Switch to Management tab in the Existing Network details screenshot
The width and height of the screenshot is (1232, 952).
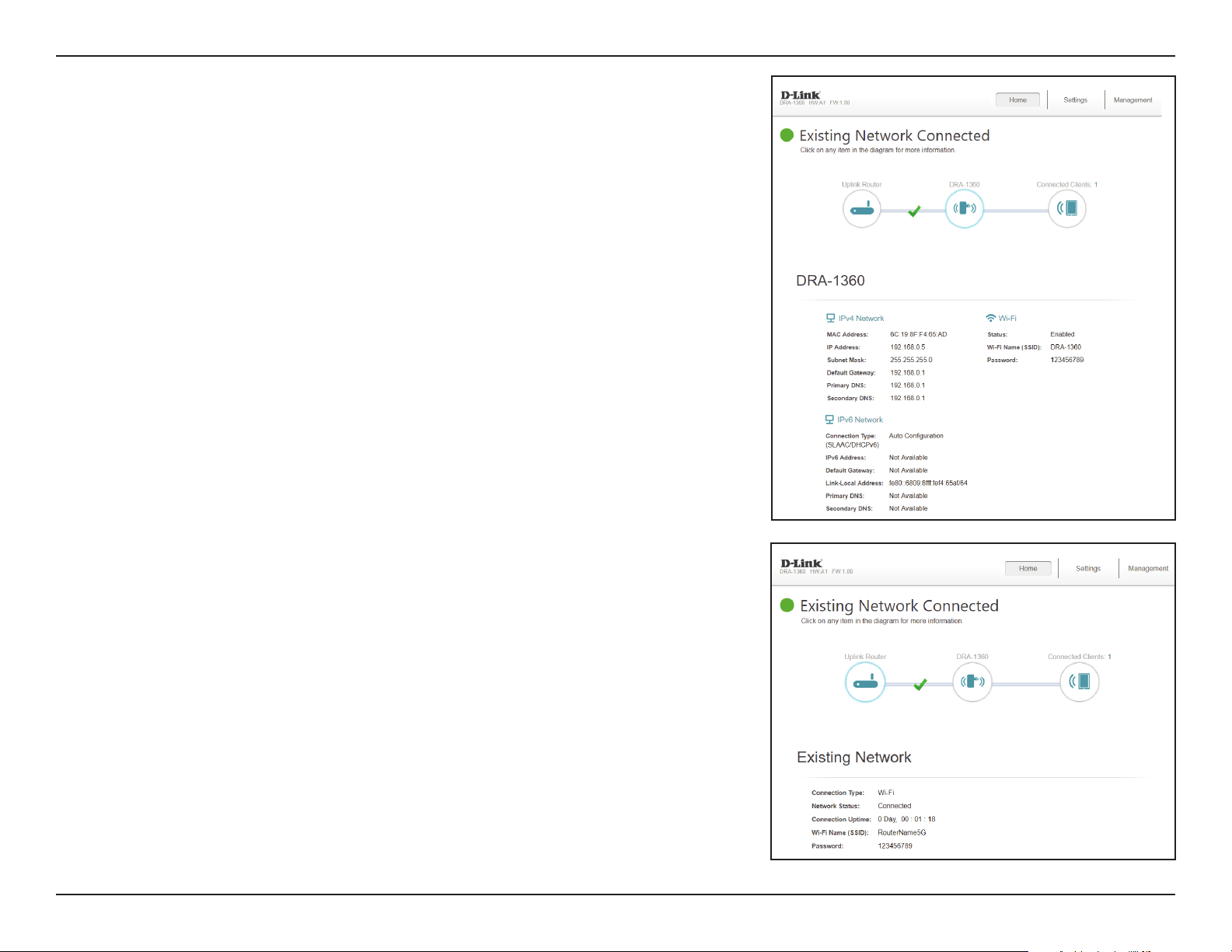tap(1148, 568)
